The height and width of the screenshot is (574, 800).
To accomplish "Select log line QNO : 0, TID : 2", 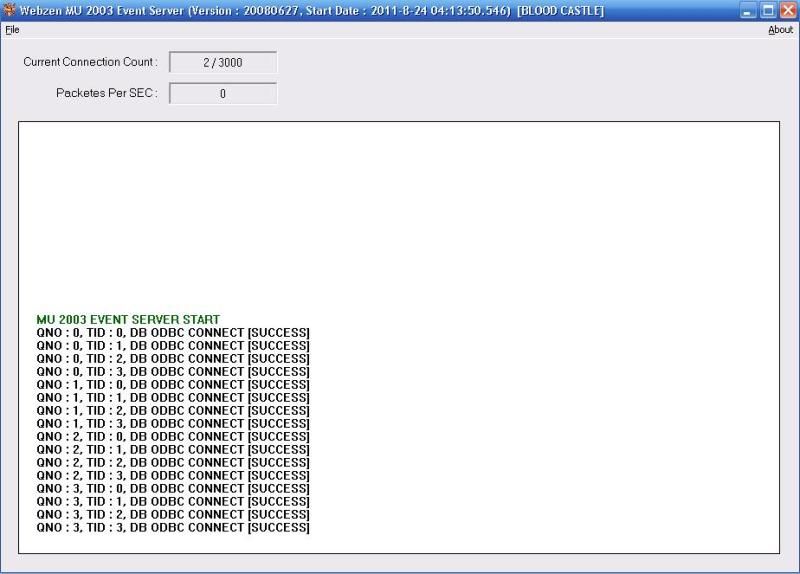I will click(x=173, y=359).
